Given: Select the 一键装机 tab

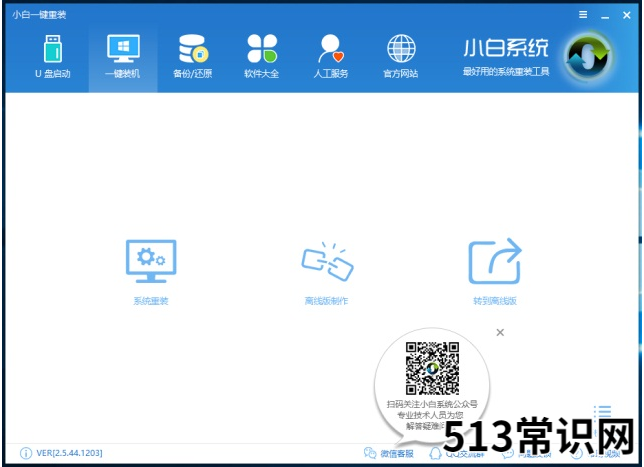Looking at the screenshot, I should [123, 57].
